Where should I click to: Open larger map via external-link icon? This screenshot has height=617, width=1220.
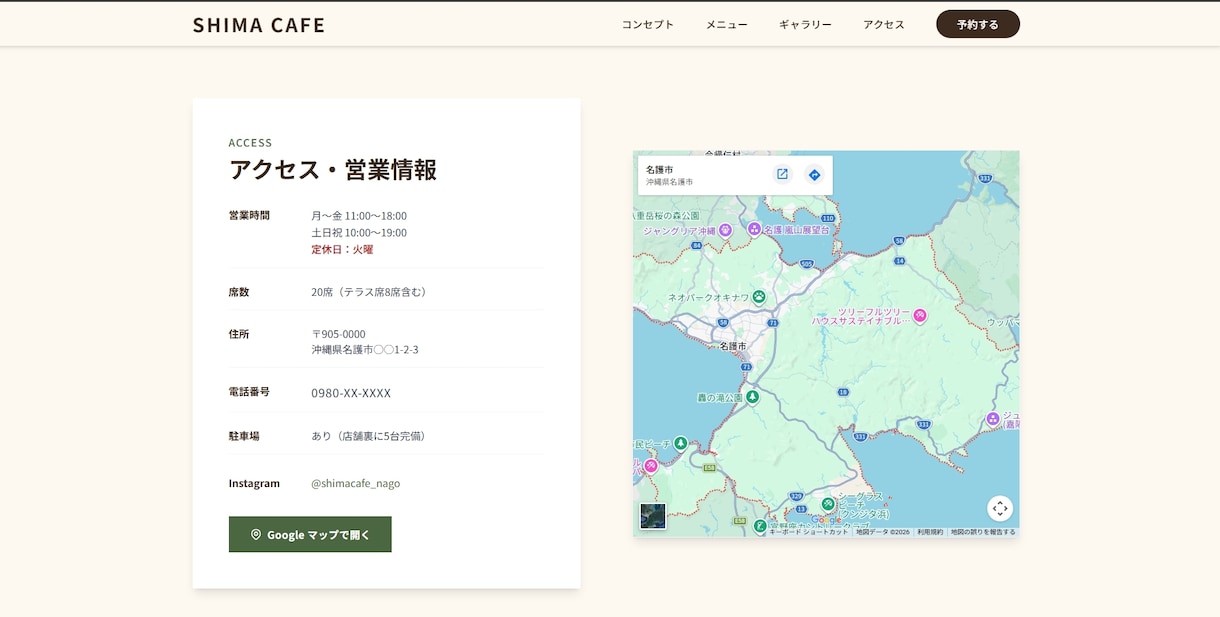(782, 174)
